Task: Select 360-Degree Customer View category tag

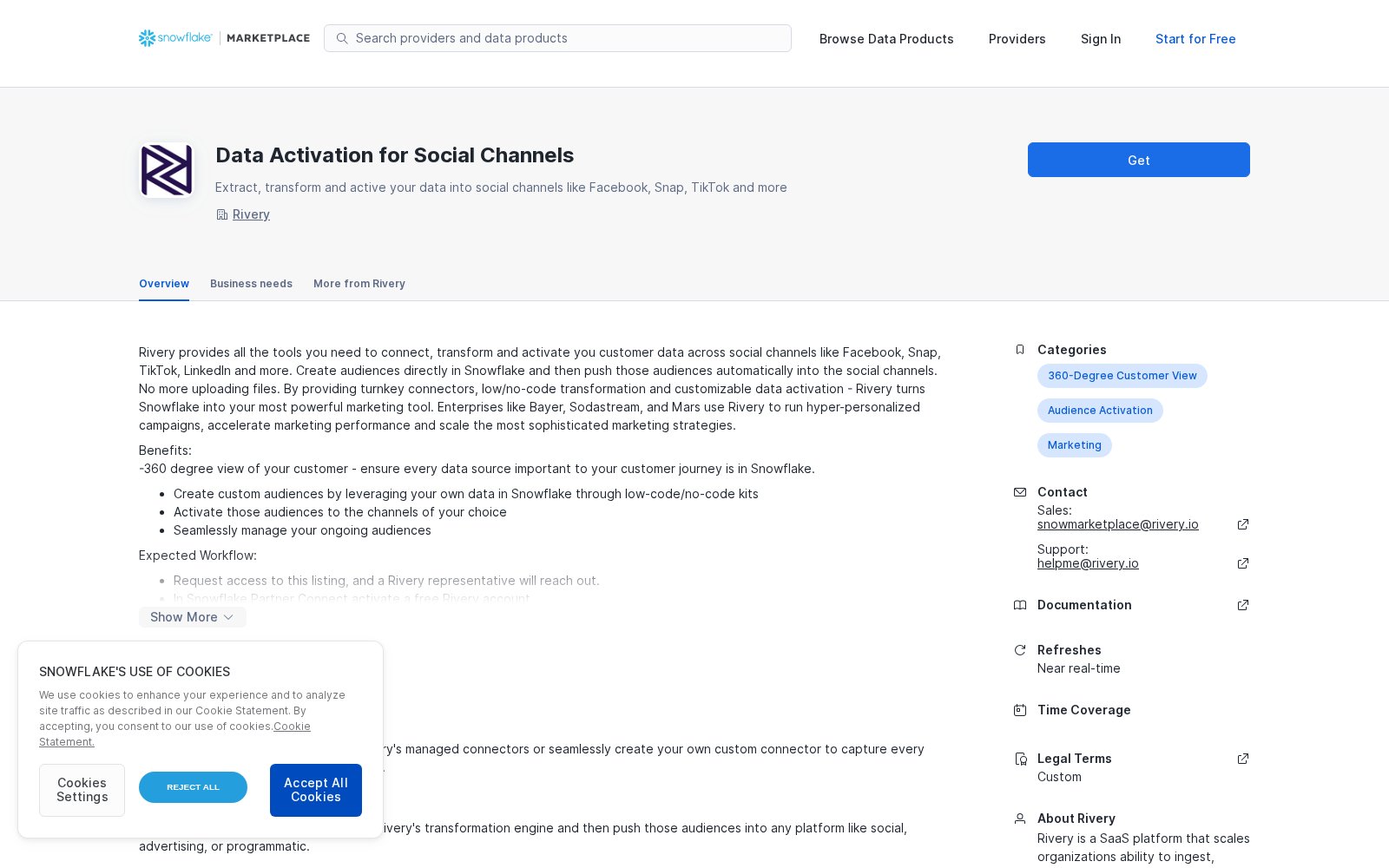Action: tap(1122, 376)
